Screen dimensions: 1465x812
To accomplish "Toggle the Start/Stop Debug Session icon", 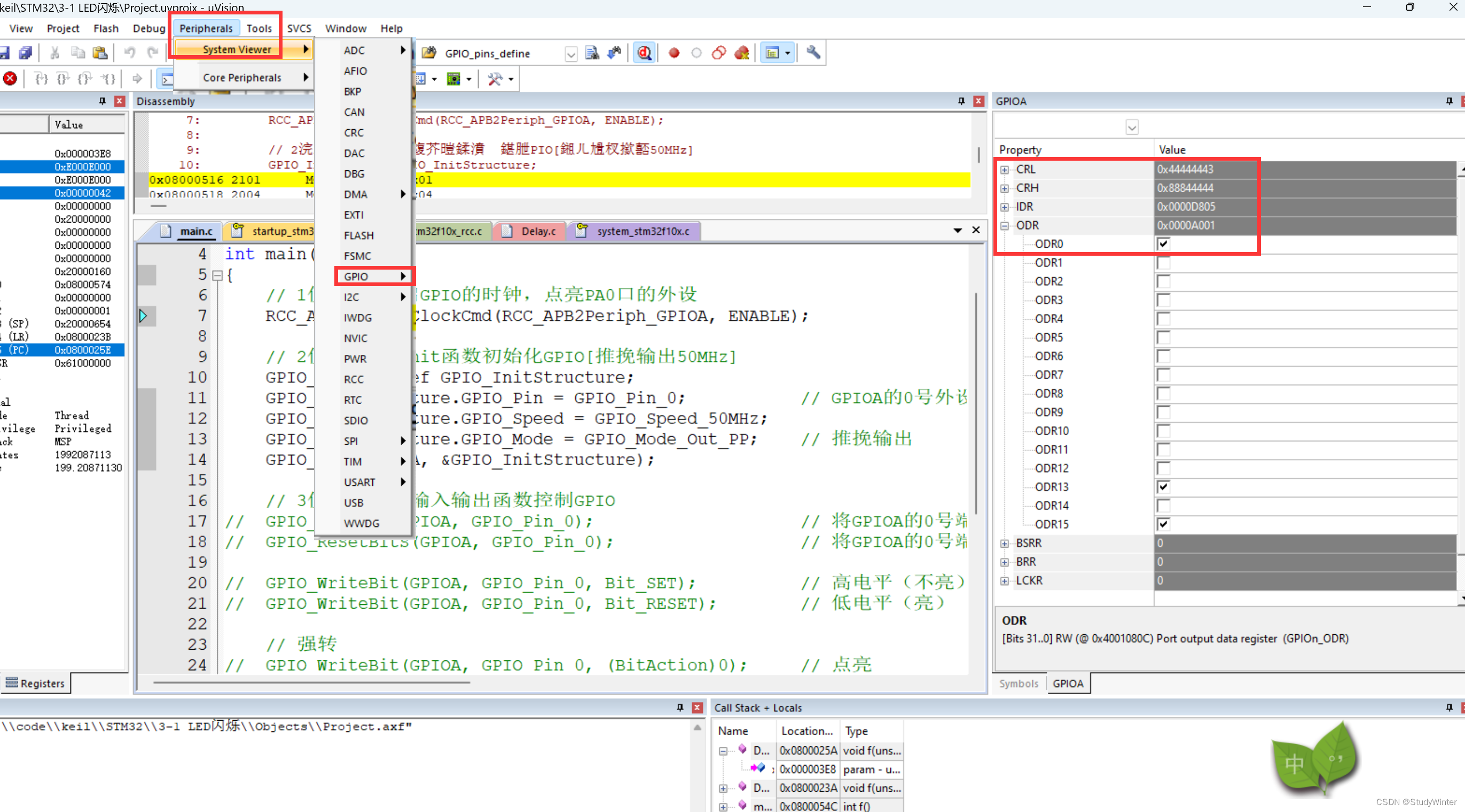I will pyautogui.click(x=644, y=53).
